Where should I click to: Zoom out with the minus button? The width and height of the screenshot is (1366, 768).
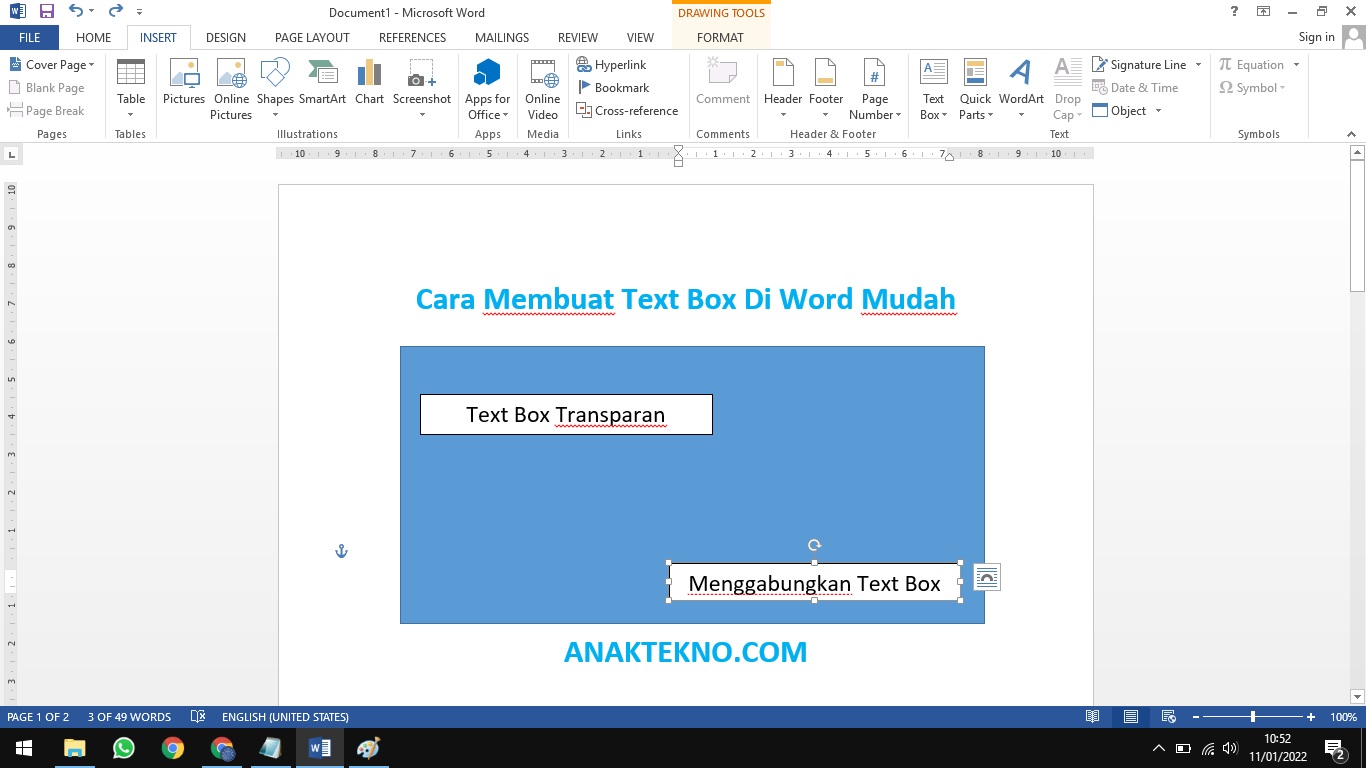tap(1195, 717)
